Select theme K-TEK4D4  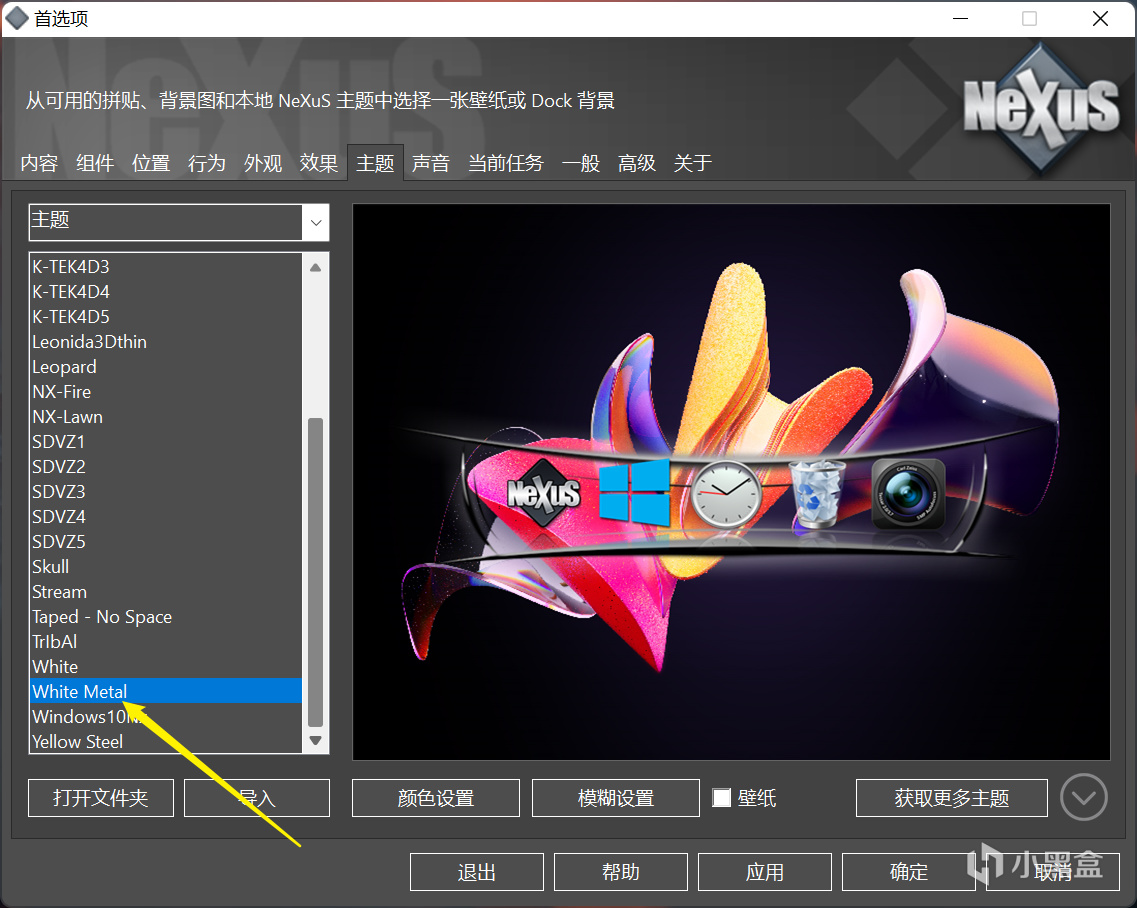coord(165,292)
